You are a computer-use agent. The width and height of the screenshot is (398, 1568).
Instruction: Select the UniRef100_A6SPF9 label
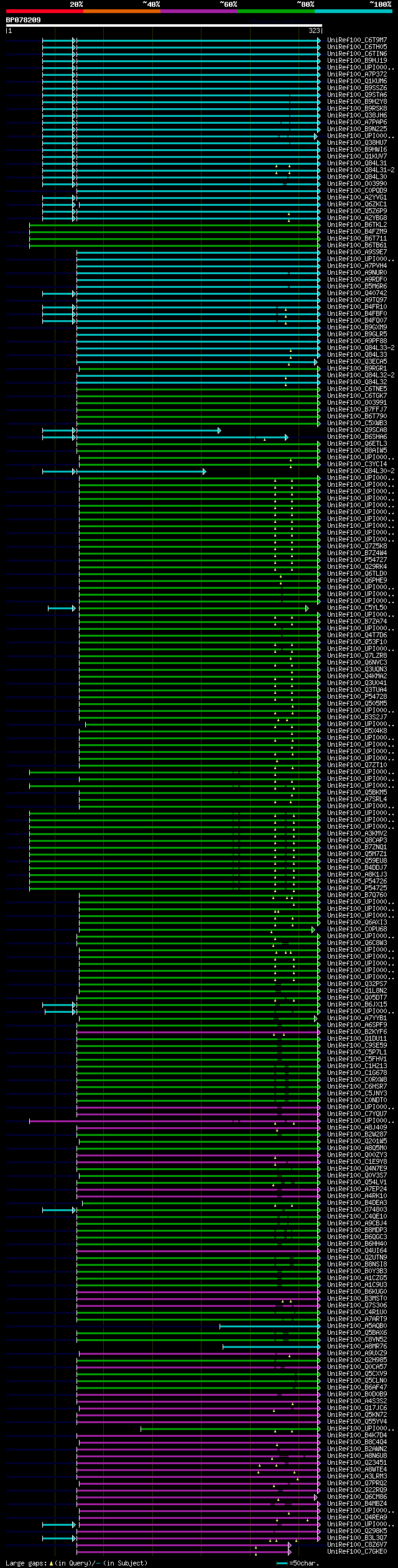357,1025
